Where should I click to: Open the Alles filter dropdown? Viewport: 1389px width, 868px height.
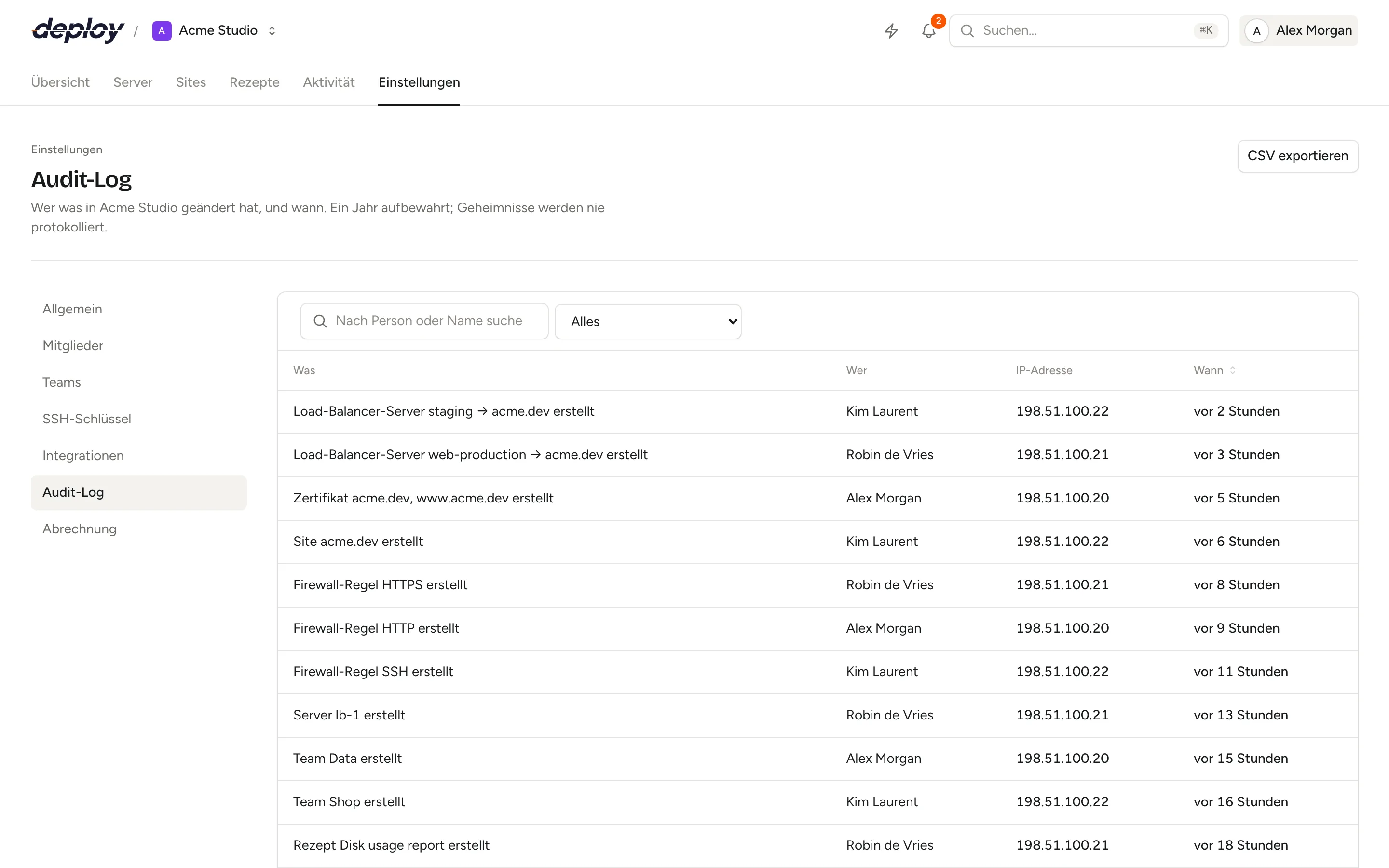[648, 322]
